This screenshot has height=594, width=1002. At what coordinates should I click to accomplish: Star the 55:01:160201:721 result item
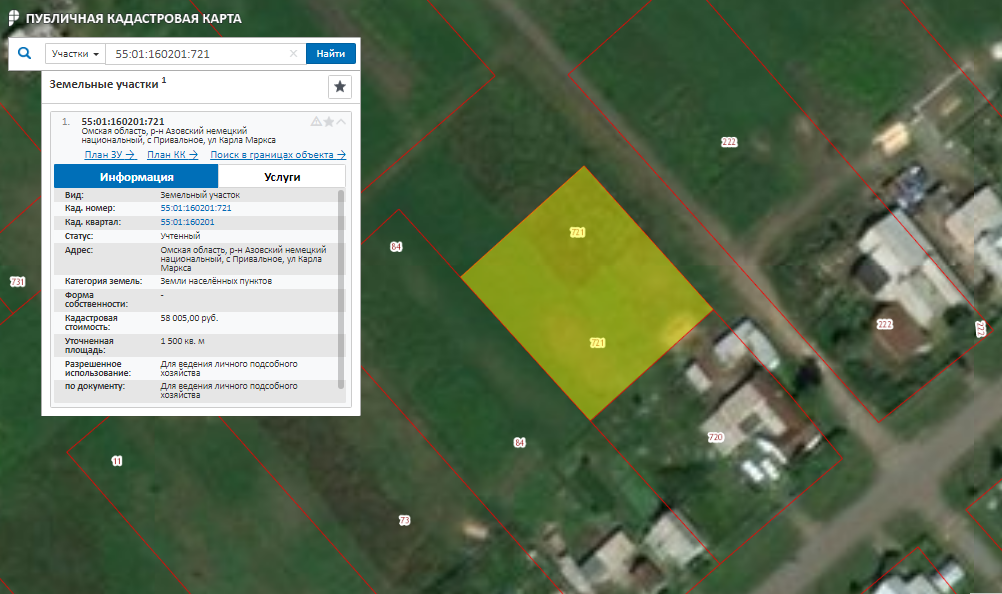[328, 122]
